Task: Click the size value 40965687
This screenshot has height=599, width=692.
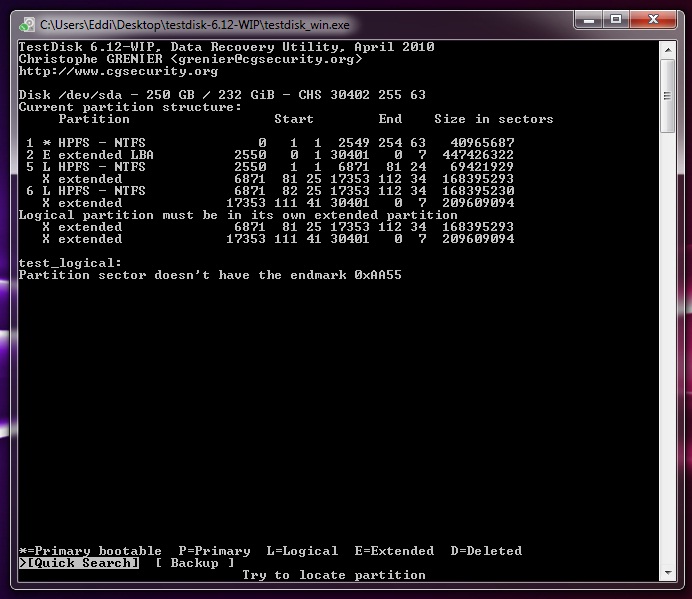Action: (x=482, y=143)
